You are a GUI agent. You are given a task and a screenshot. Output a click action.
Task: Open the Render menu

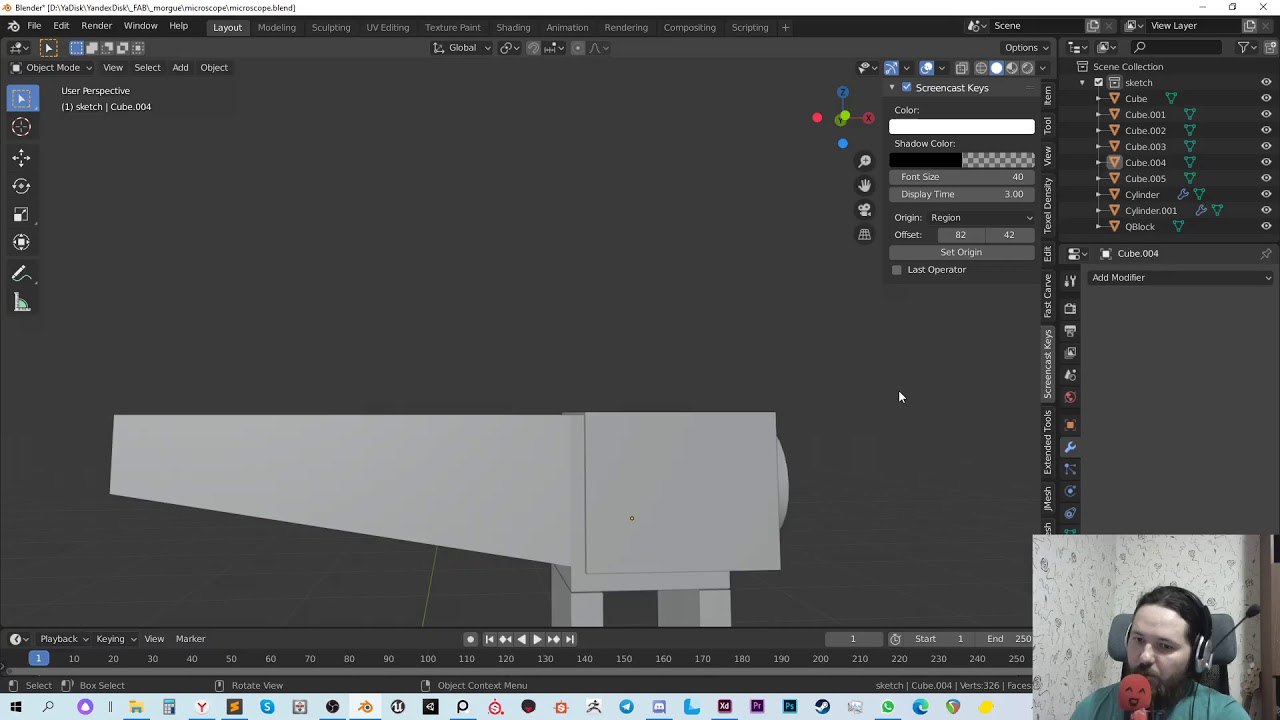[x=96, y=26]
